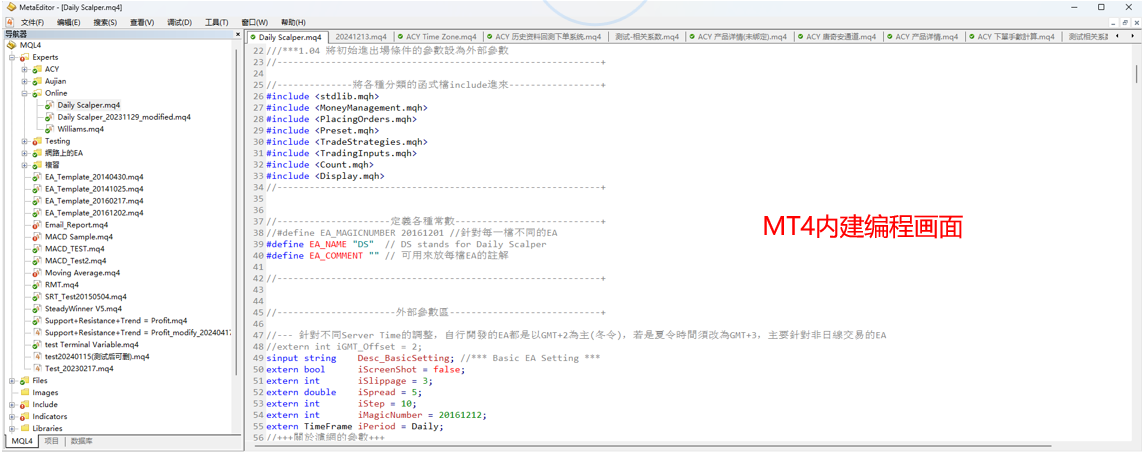The width and height of the screenshot is (1143, 452).
Task: Close the navigator panel
Action: pos(238,34)
